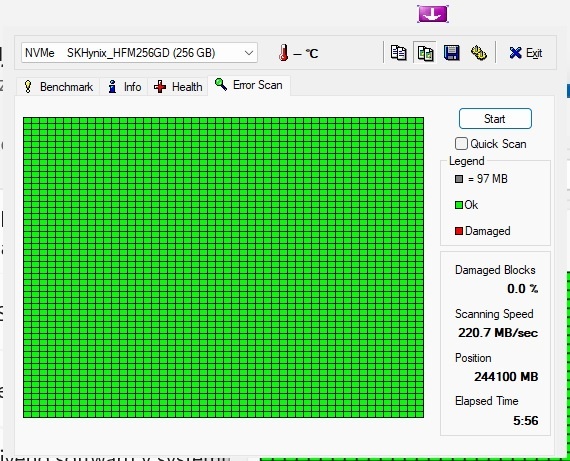
Task: Click the drive selector chevron arrow
Action: pos(249,53)
